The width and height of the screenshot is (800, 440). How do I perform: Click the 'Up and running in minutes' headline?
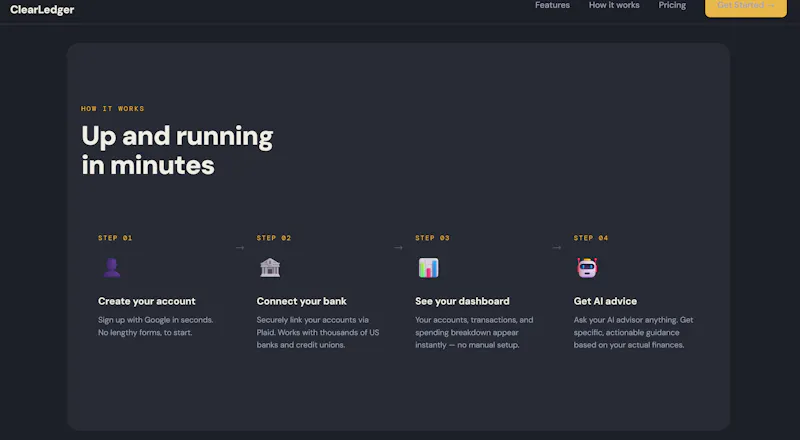coord(177,151)
